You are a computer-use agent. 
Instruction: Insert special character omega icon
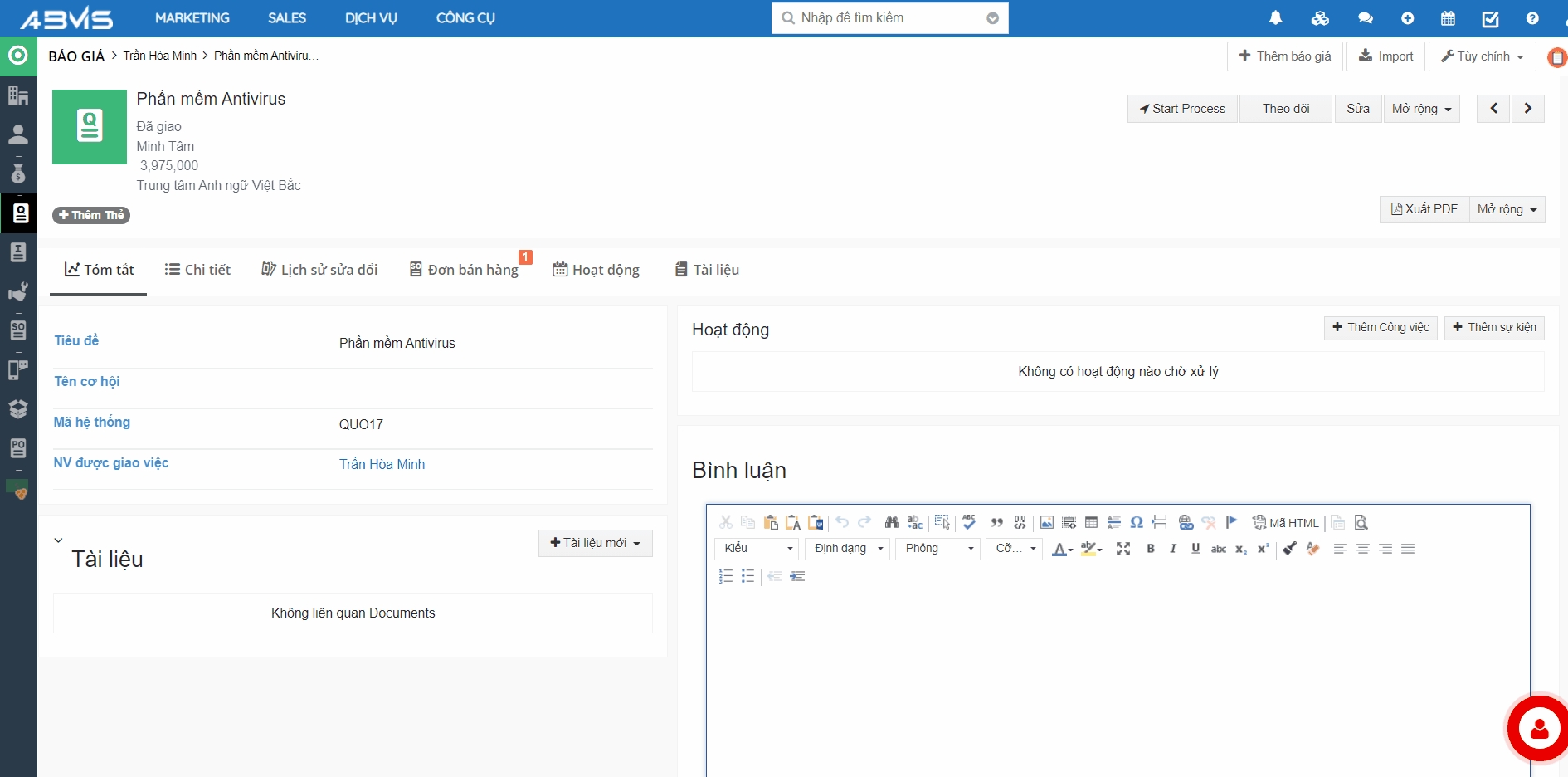[1137, 522]
